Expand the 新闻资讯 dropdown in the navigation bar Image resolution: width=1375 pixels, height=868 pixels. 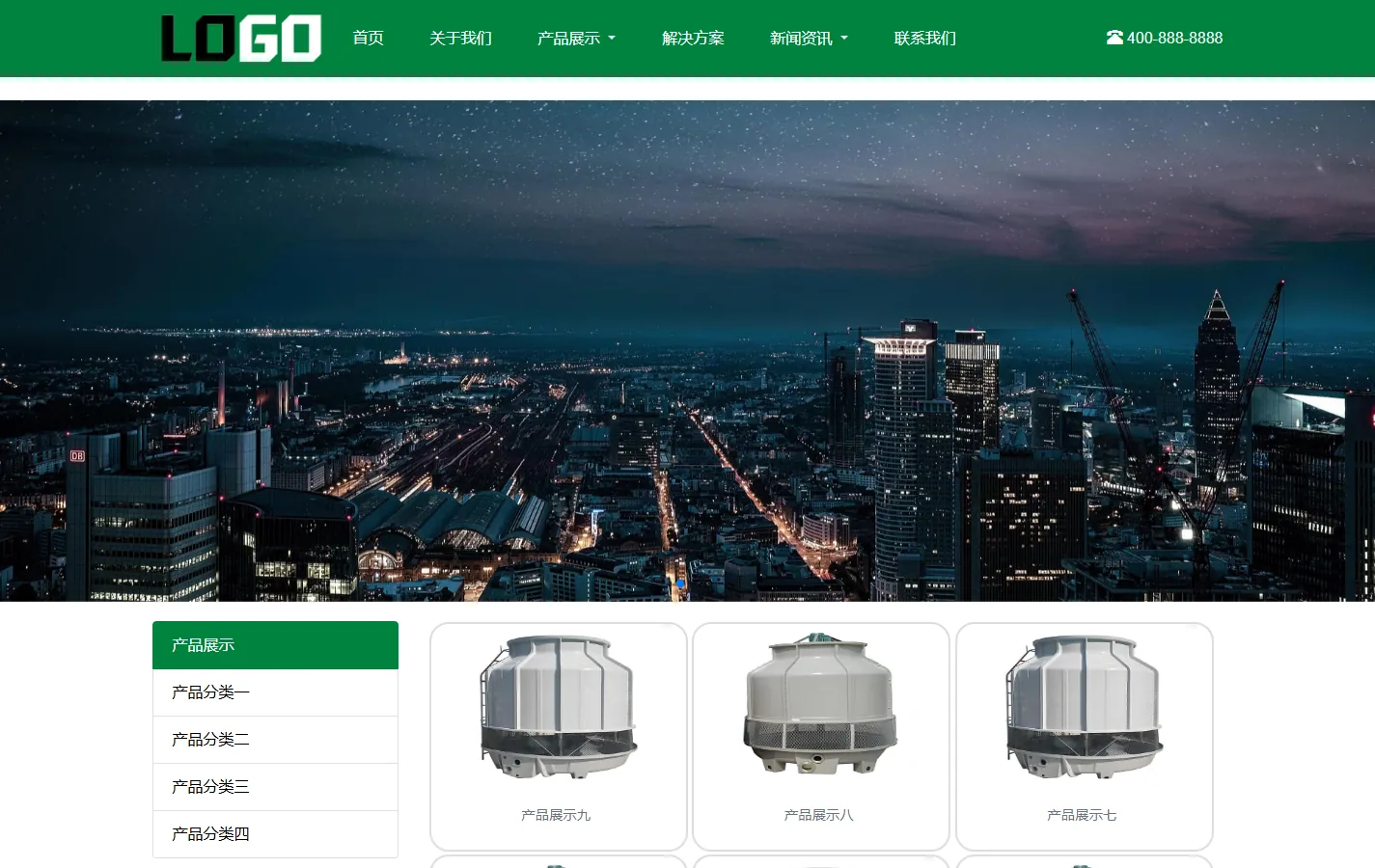pyautogui.click(x=809, y=38)
